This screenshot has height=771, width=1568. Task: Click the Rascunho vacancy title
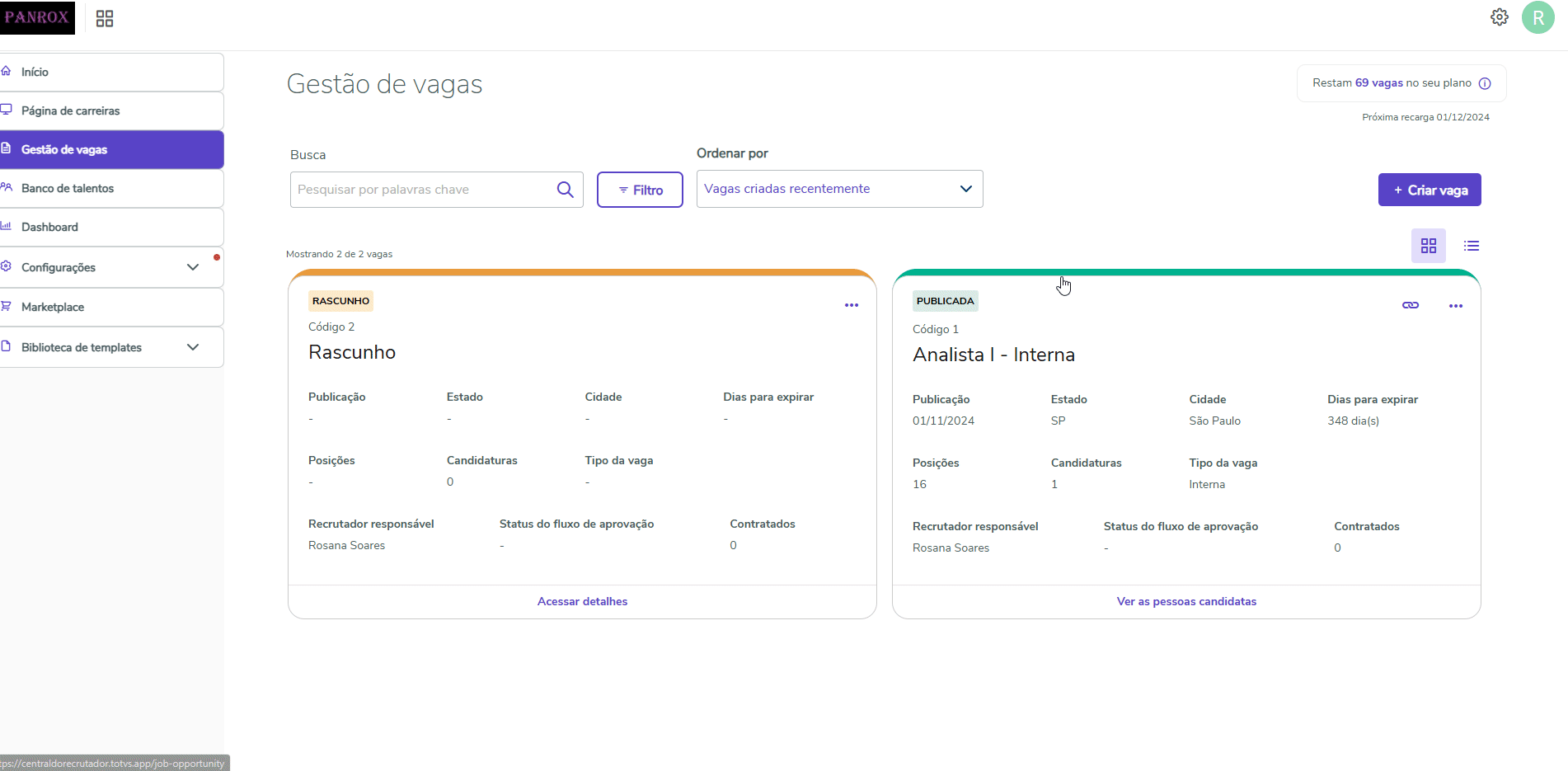click(352, 352)
